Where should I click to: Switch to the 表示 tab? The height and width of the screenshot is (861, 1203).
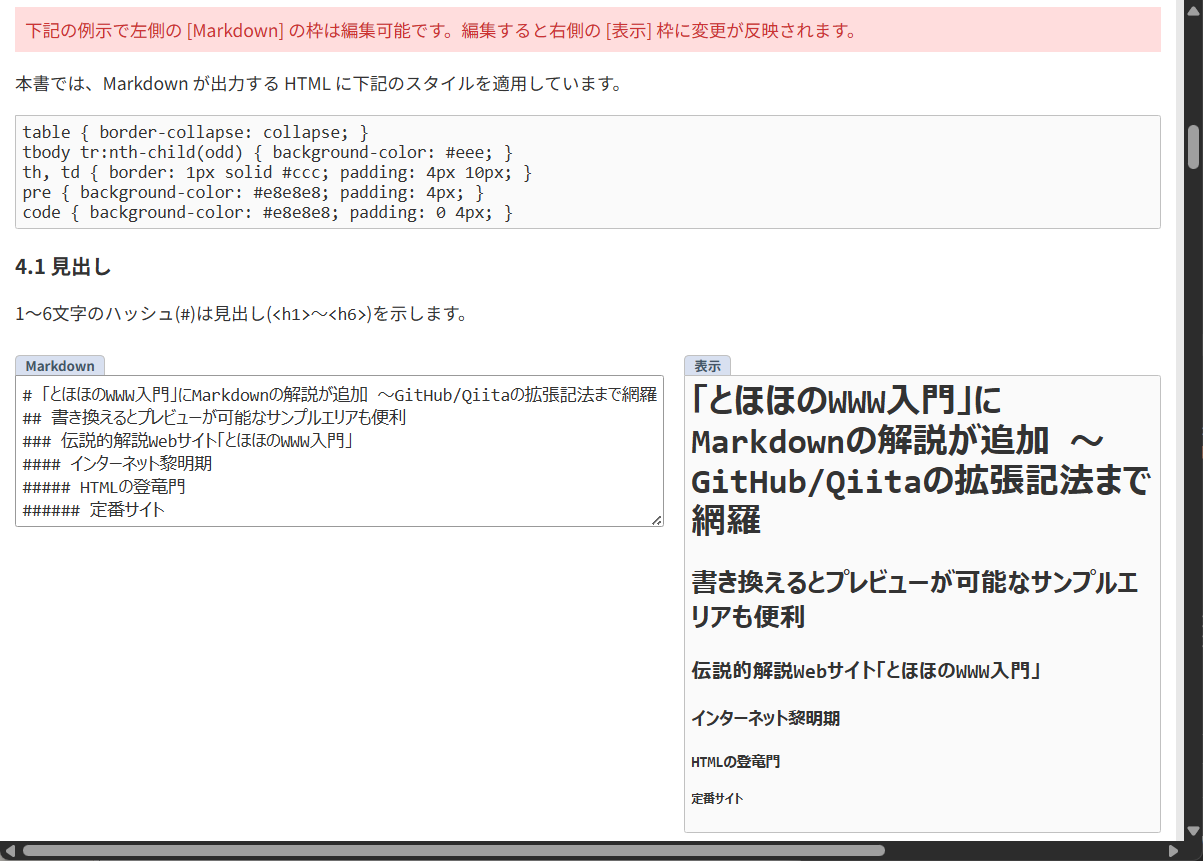coord(706,365)
